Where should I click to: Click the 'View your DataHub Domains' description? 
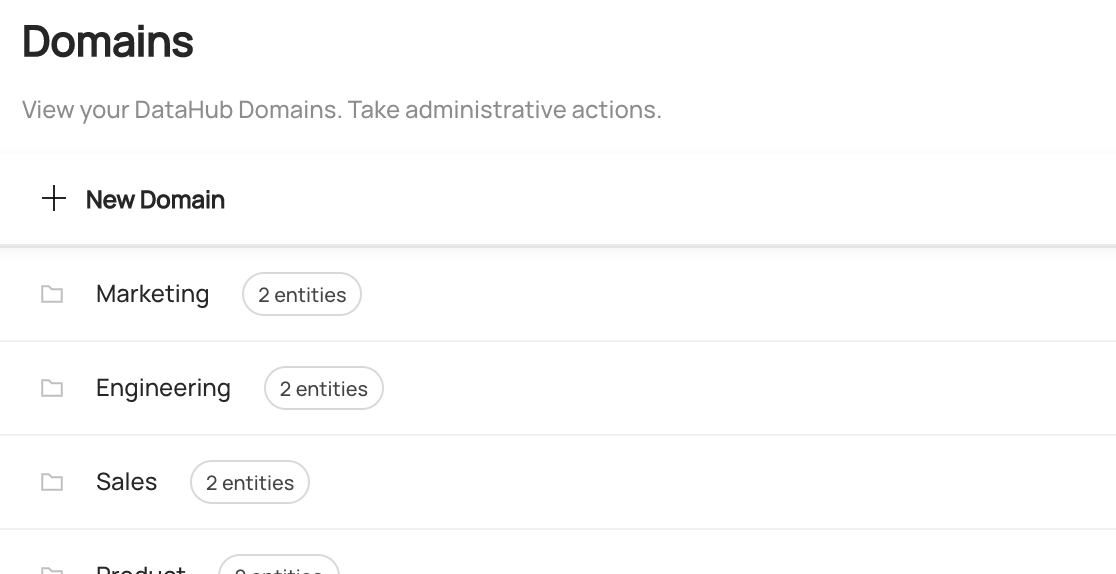pyautogui.click(x=341, y=109)
